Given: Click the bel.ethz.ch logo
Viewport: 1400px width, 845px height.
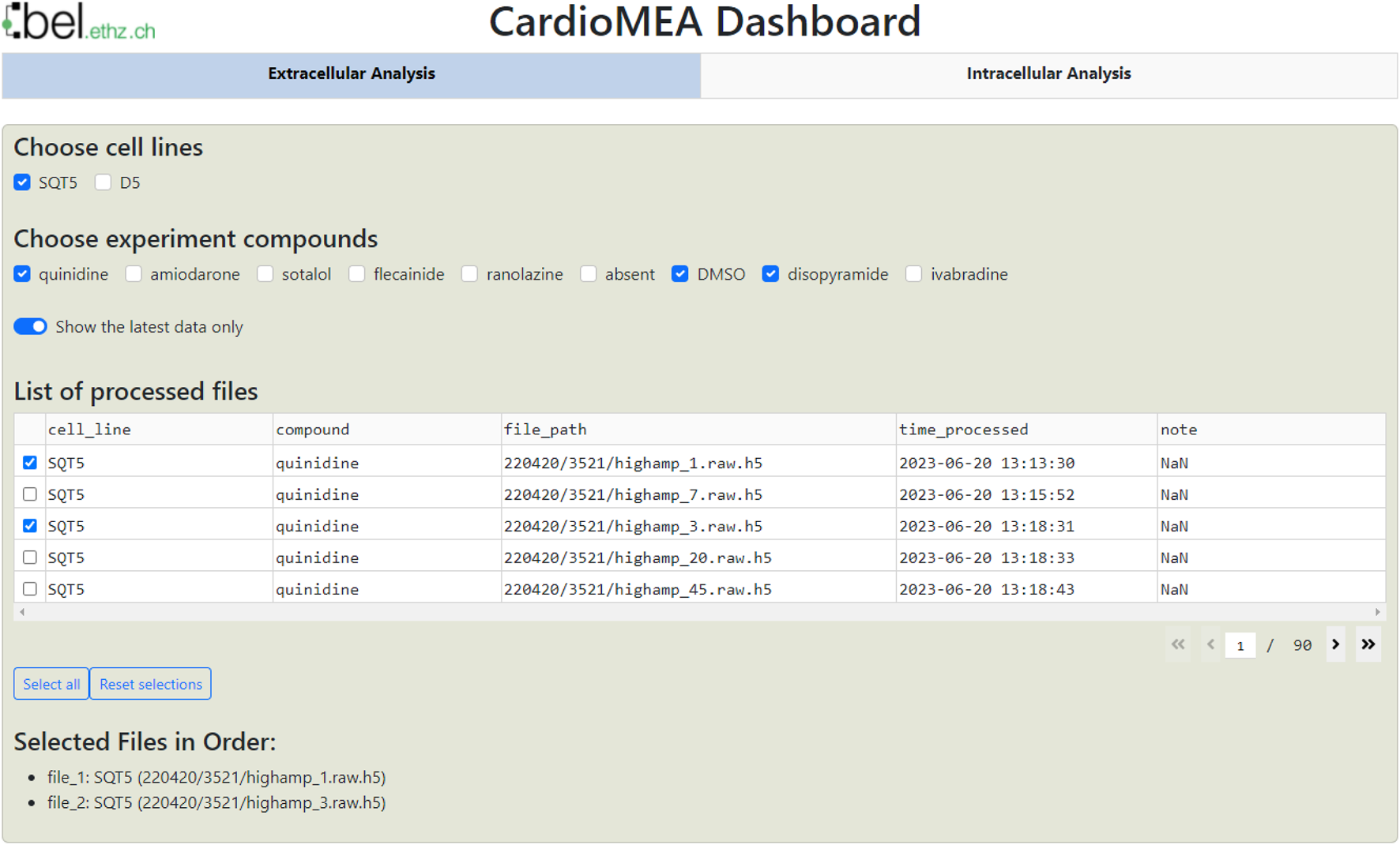Looking at the screenshot, I should [79, 22].
